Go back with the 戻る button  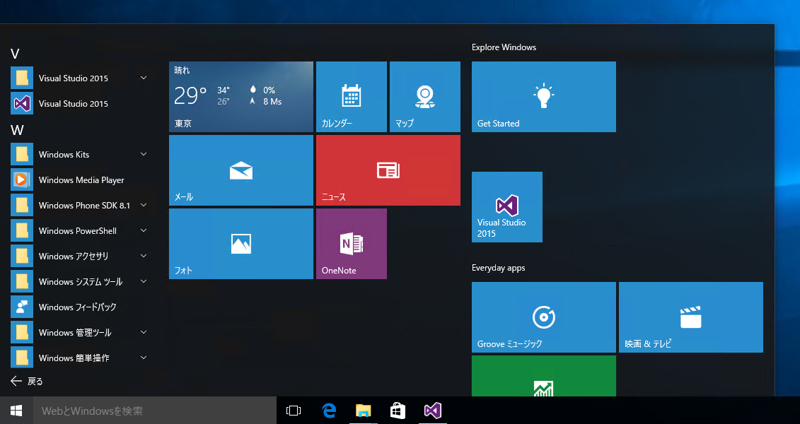27,381
